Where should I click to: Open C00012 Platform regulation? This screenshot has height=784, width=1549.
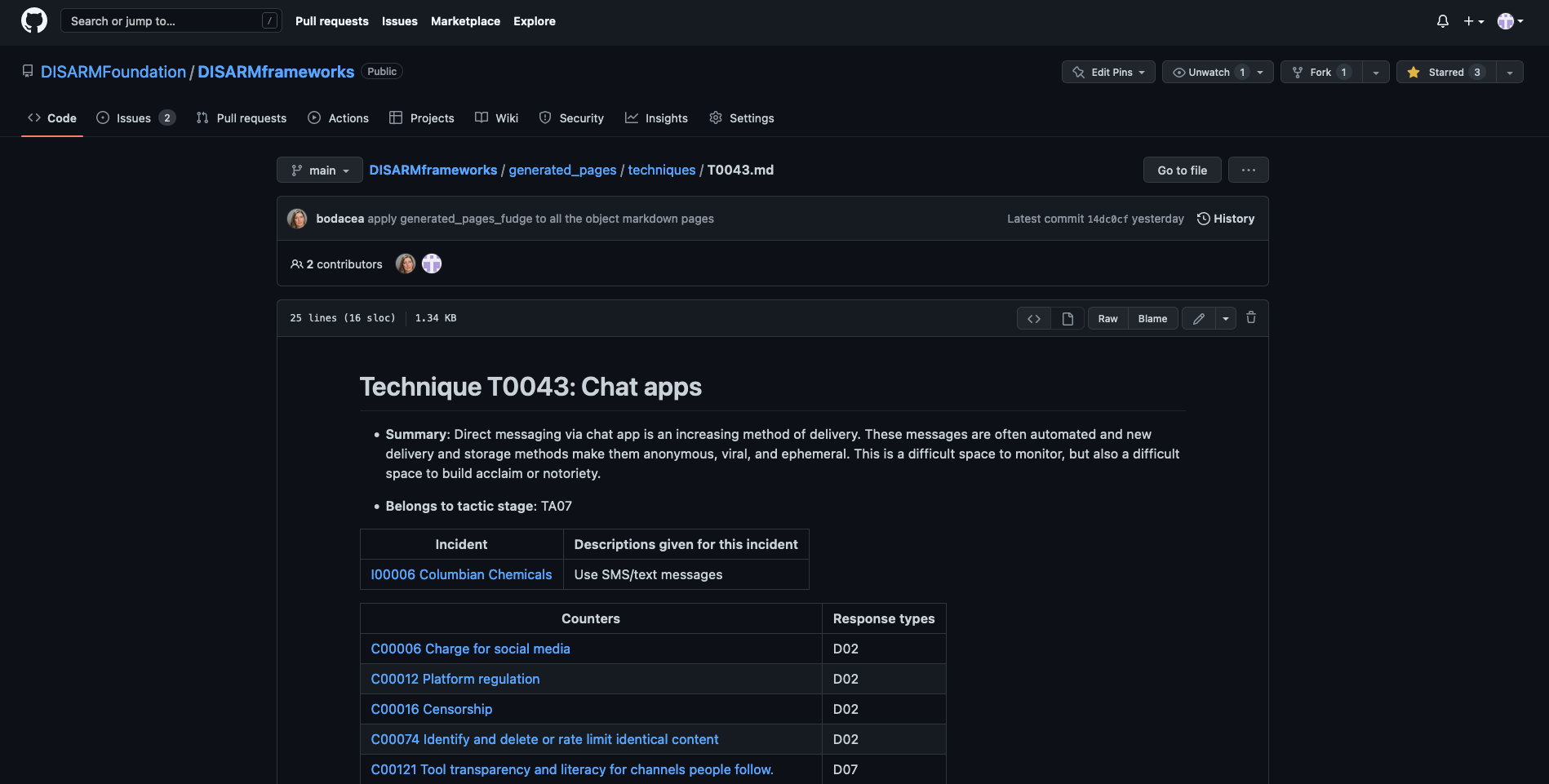pyautogui.click(x=455, y=679)
